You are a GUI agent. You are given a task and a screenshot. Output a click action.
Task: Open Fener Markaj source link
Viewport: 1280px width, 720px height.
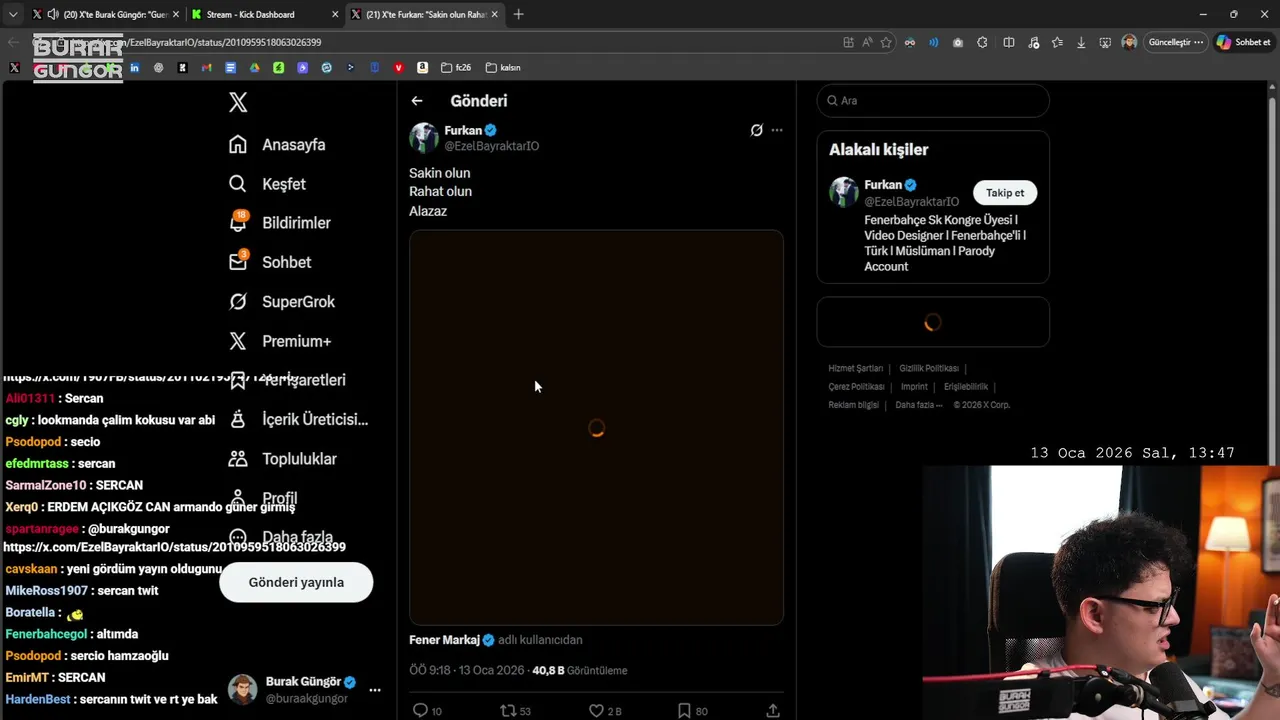[452, 640]
